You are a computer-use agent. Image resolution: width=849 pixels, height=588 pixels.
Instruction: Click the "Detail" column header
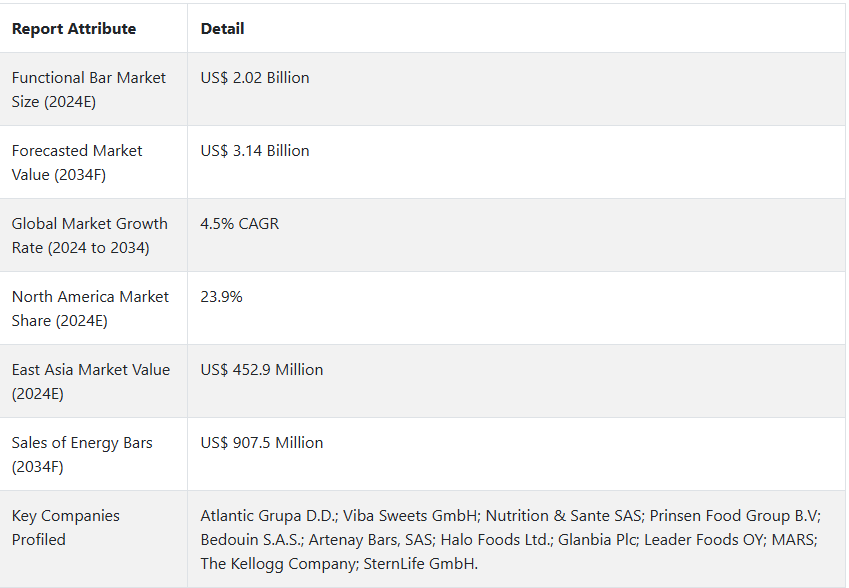222,29
